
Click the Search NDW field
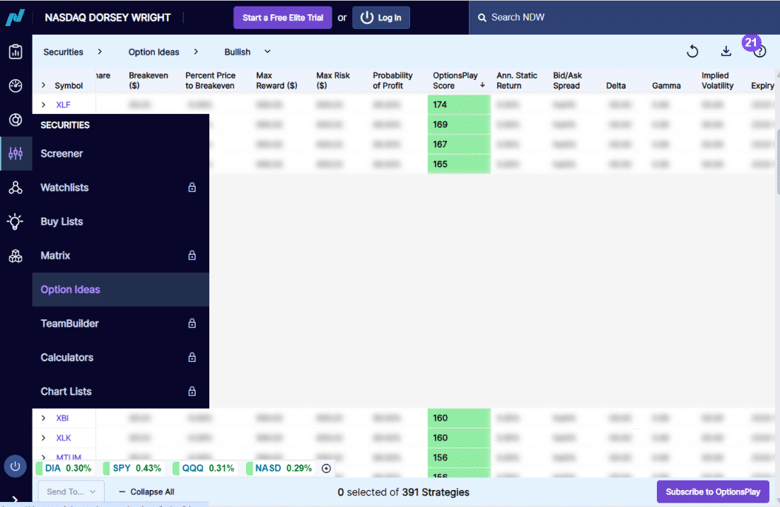[x=624, y=17]
